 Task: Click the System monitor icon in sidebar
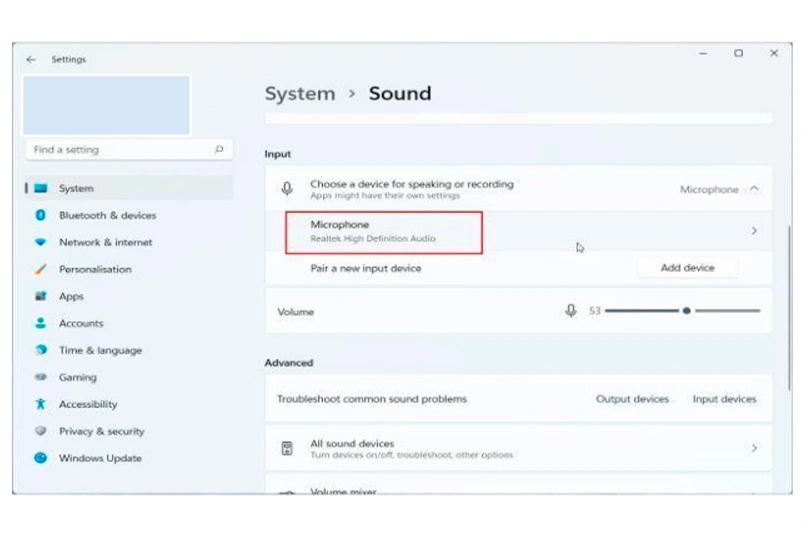41,188
